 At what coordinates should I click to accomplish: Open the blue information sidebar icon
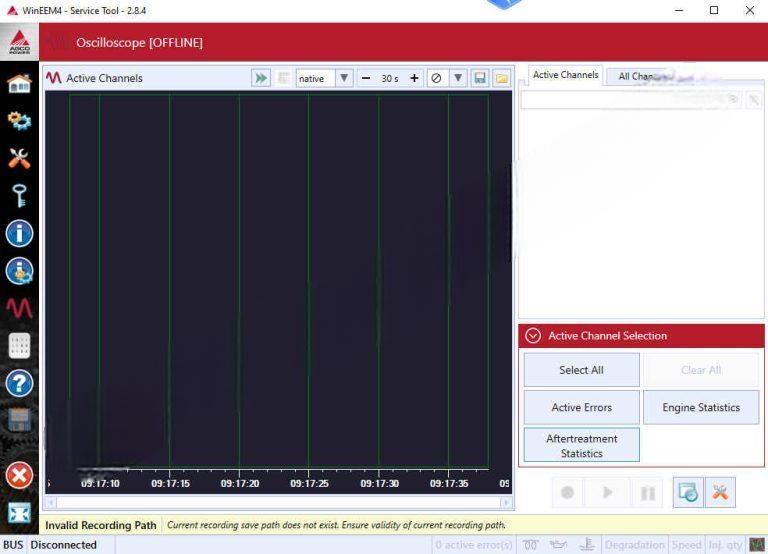[x=19, y=233]
